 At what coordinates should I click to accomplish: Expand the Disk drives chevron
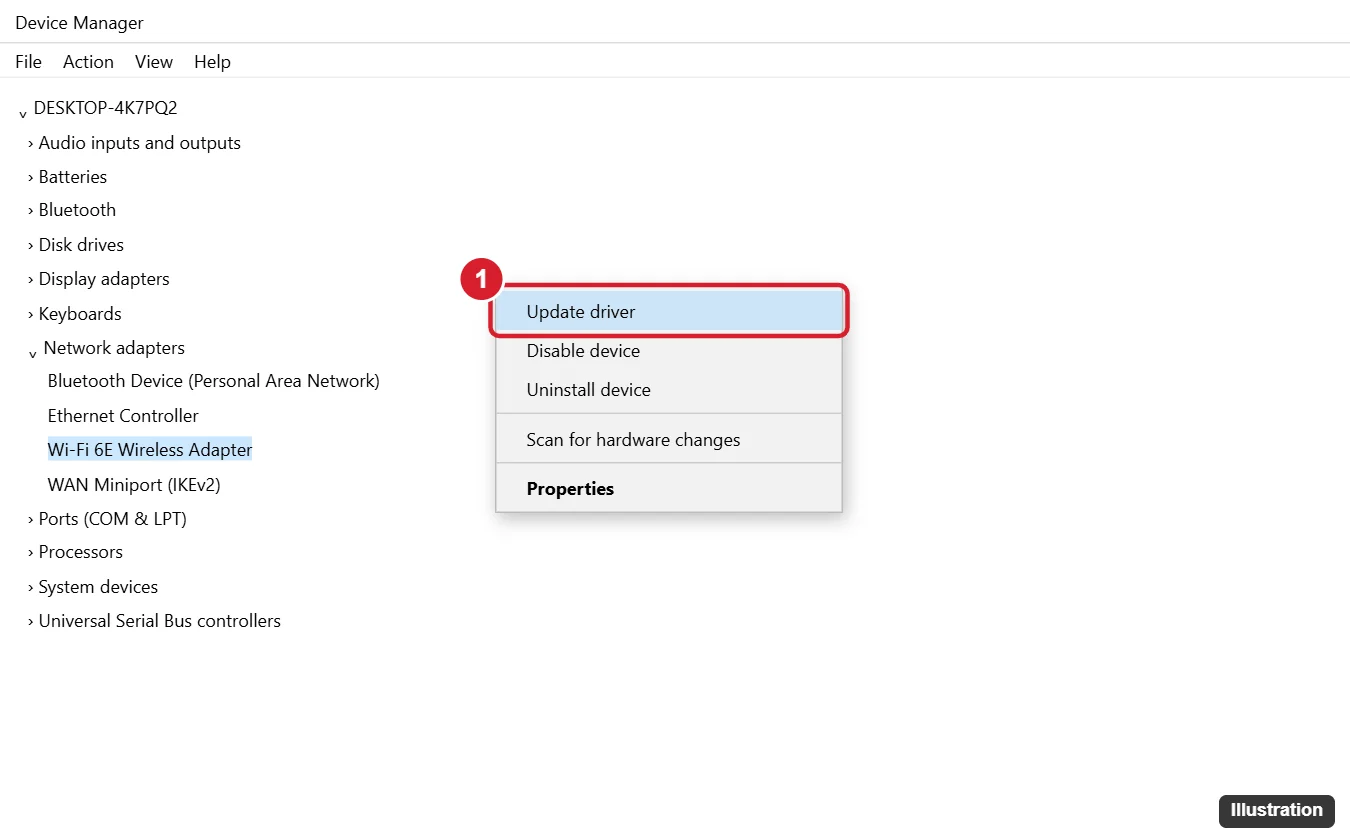tap(30, 246)
